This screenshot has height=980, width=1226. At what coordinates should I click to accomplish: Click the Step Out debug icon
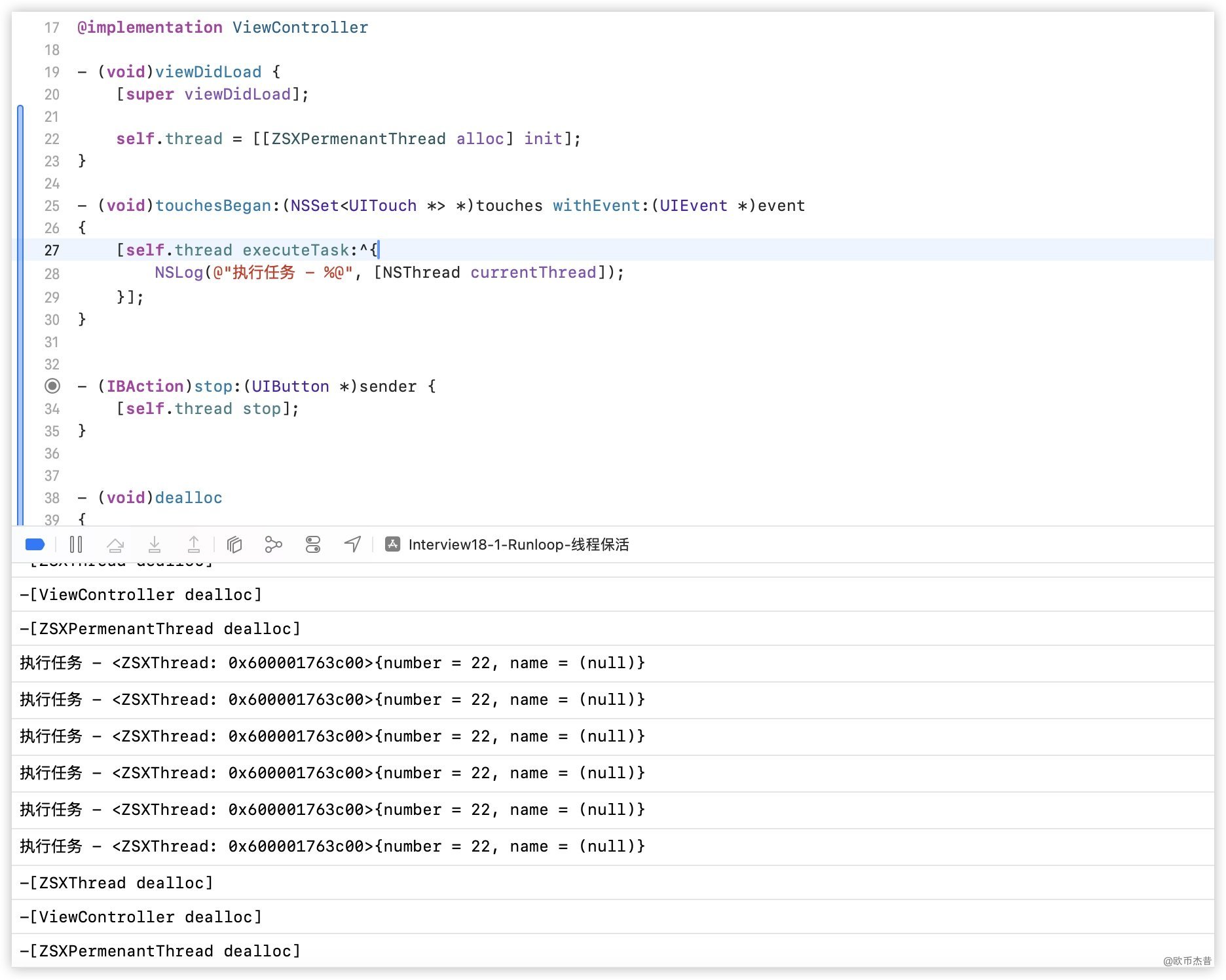pyautogui.click(x=194, y=544)
